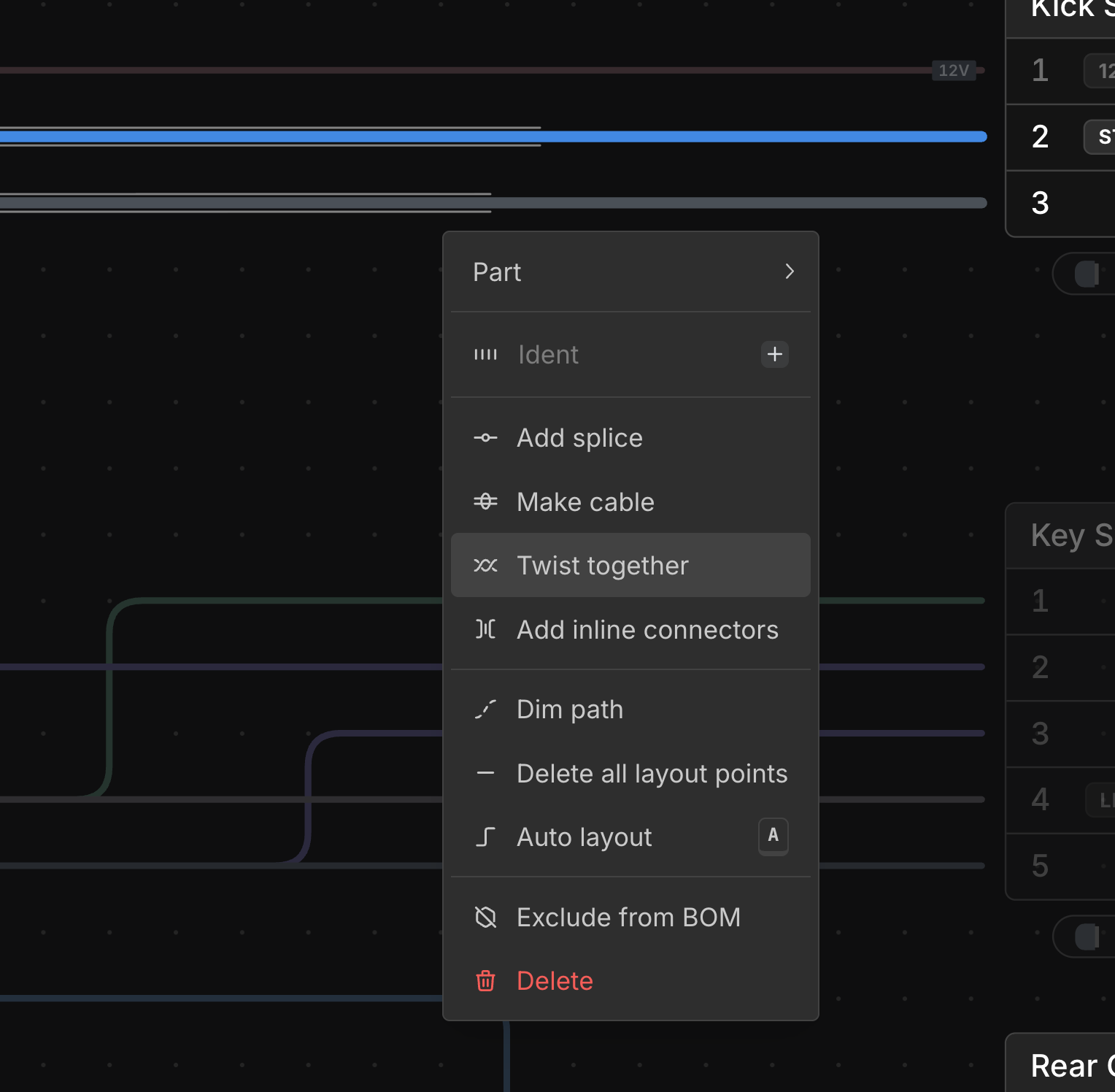Screen dimensions: 1115x1092
Task: Click the Twist together crossed-wires icon
Action: 485,566
